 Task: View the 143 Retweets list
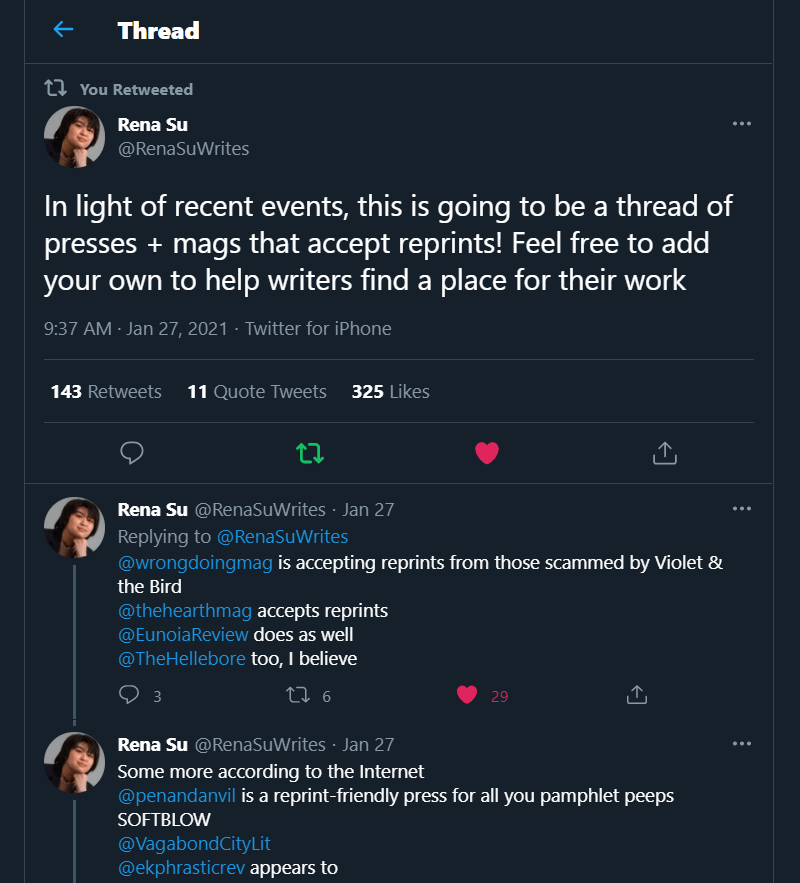coord(106,392)
